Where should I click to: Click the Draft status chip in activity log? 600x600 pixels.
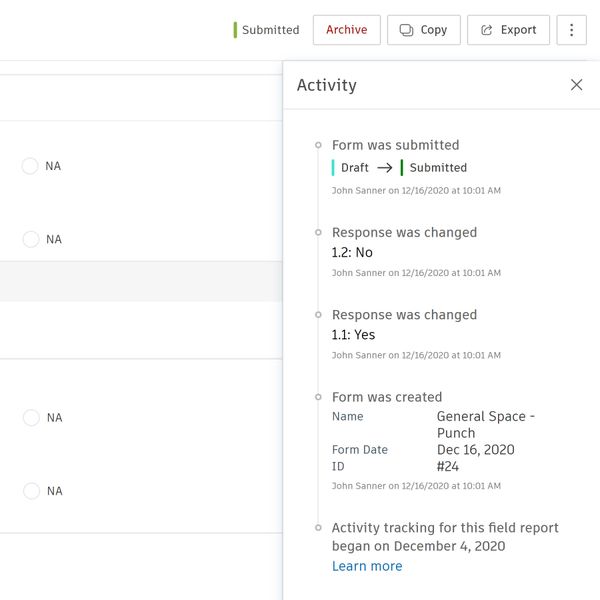click(353, 168)
